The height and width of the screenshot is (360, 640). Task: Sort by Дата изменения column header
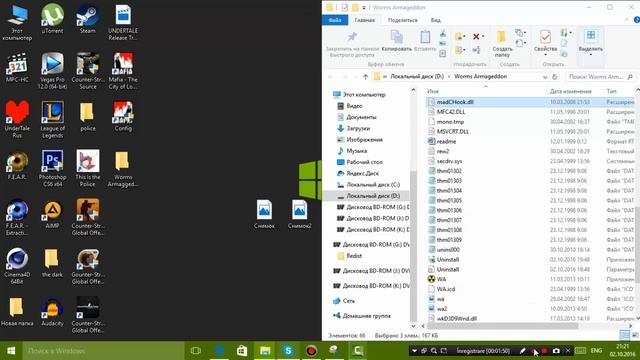coord(570,91)
